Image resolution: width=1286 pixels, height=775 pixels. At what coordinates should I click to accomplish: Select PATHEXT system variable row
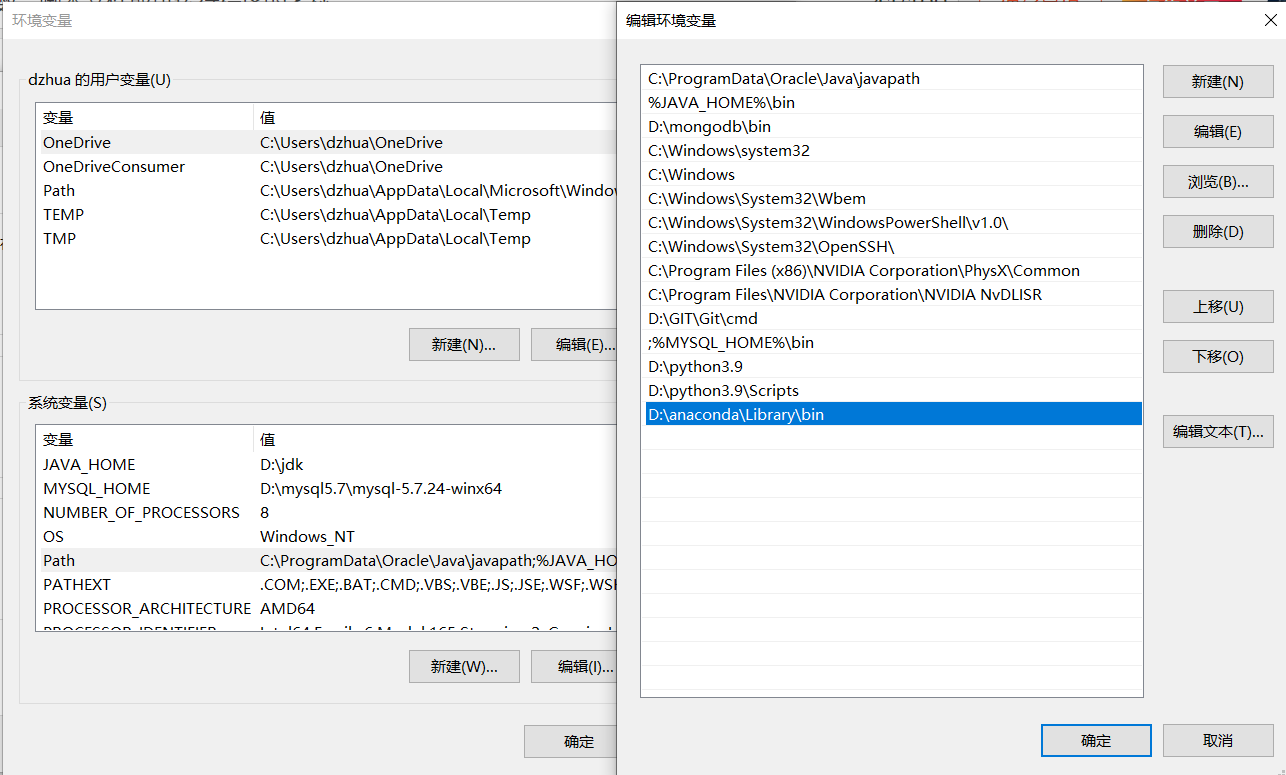(326, 584)
